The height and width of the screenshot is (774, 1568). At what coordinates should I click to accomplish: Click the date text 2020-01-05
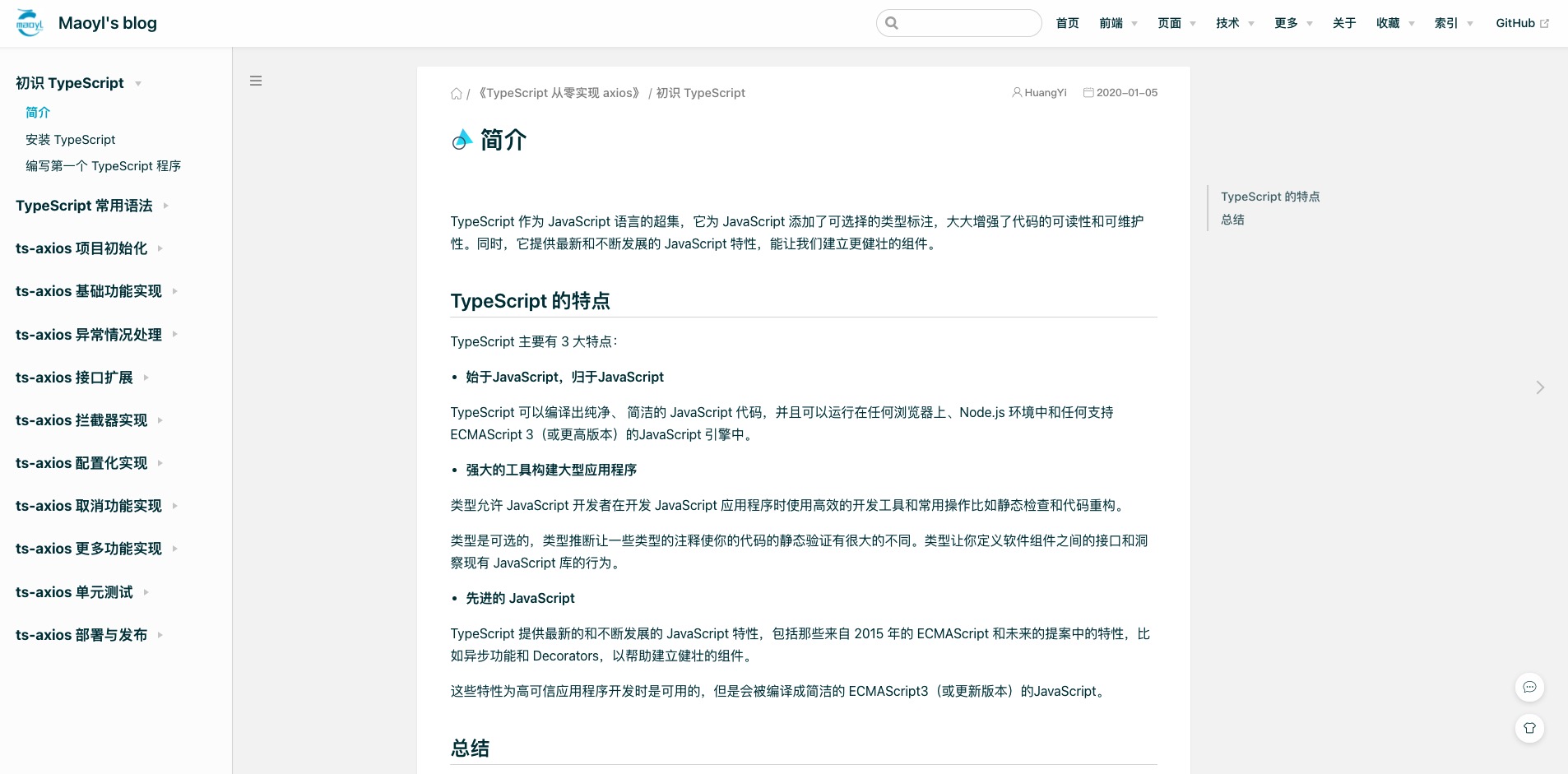(x=1127, y=93)
